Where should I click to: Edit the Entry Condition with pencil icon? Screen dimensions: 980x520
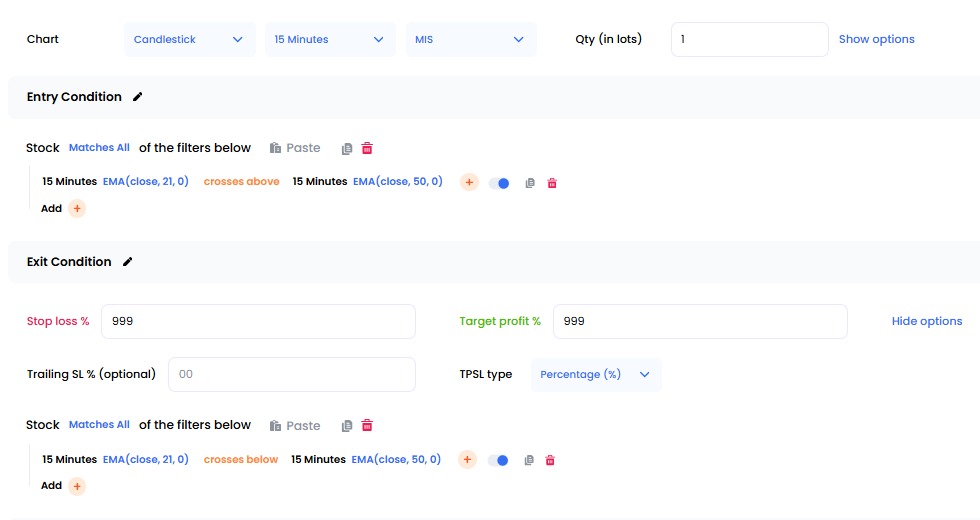138,97
